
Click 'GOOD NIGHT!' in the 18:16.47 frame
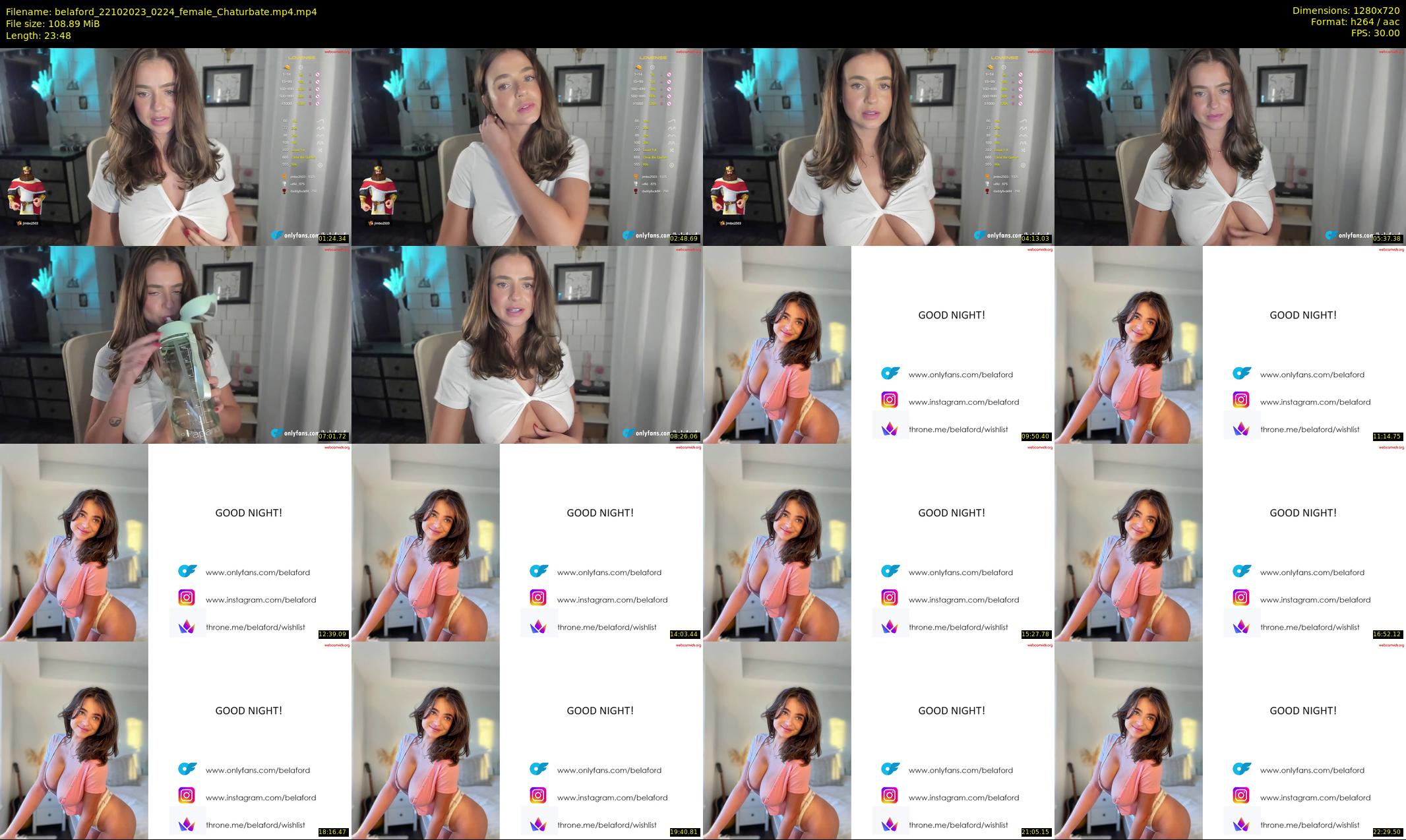point(249,711)
